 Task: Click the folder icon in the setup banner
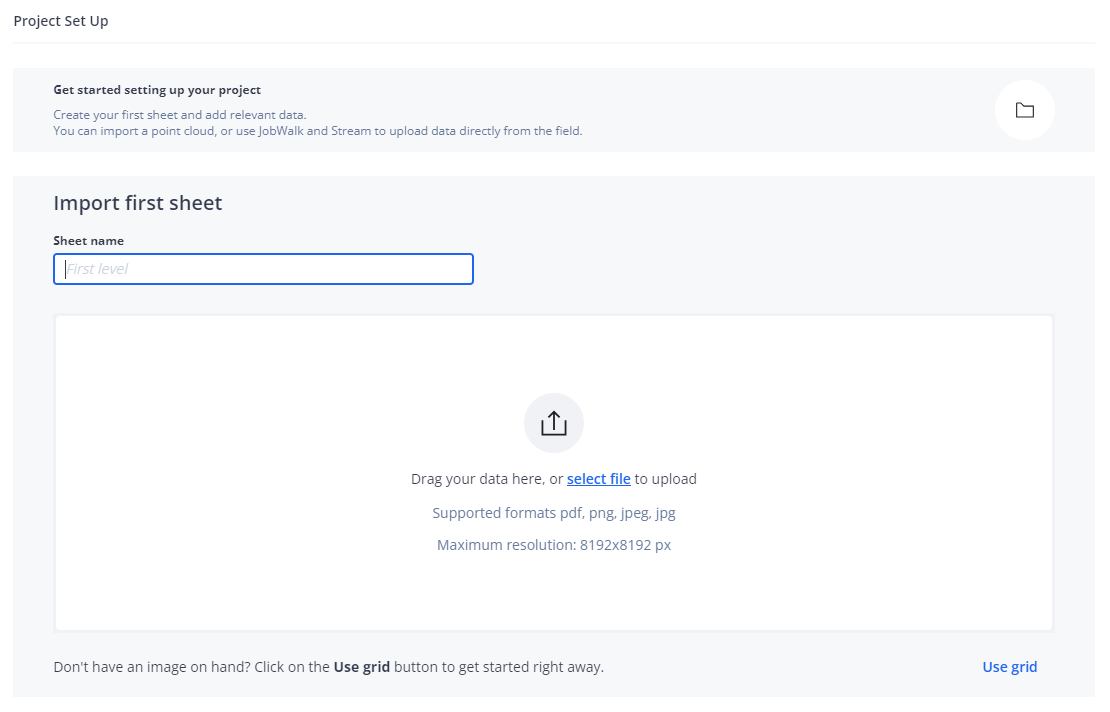click(x=1024, y=110)
